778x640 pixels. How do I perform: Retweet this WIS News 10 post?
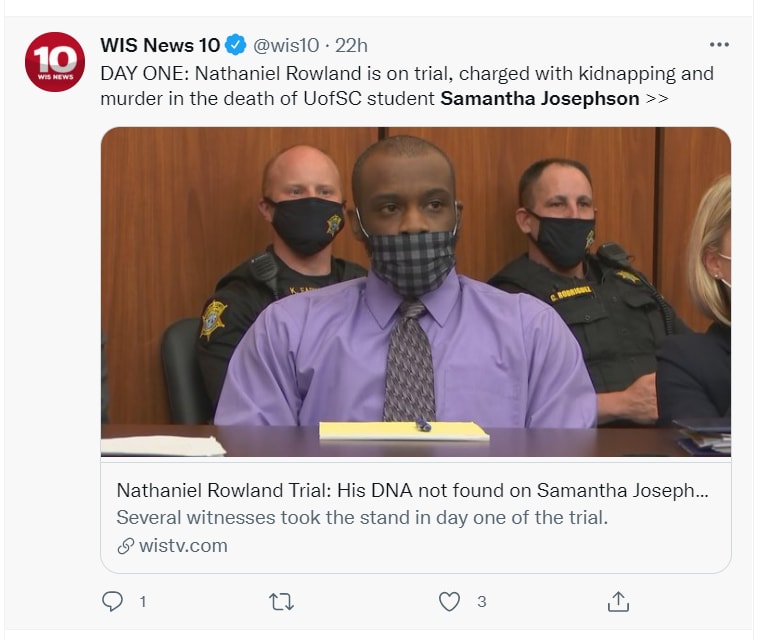pos(281,601)
